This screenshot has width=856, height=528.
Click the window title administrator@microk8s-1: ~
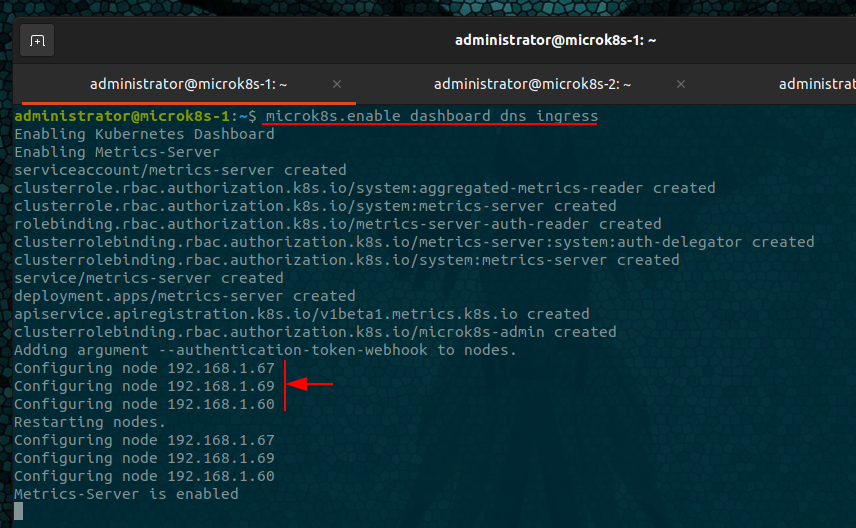pyautogui.click(x=555, y=40)
